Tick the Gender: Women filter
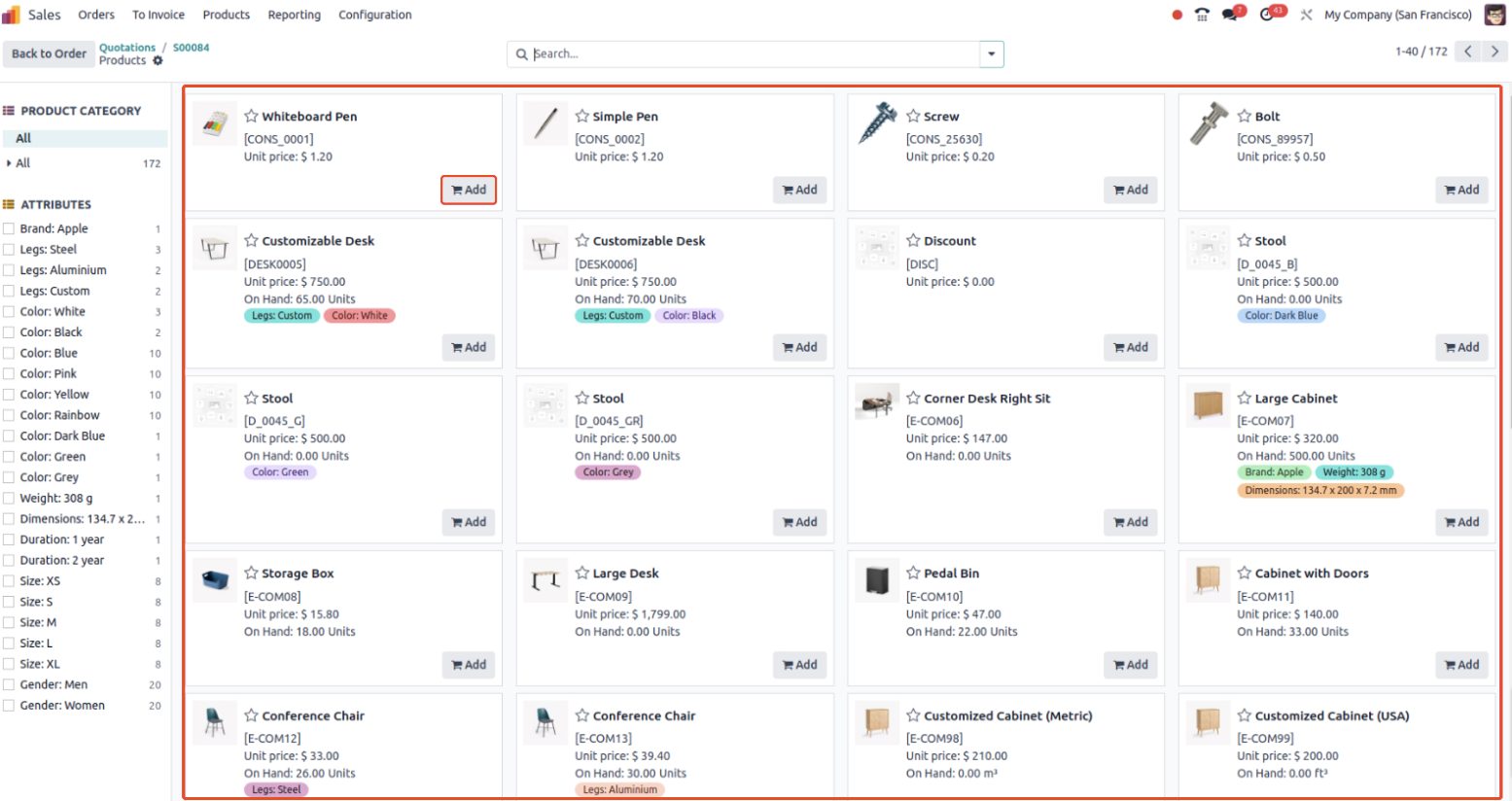The height and width of the screenshot is (801, 1512). pos(9,705)
